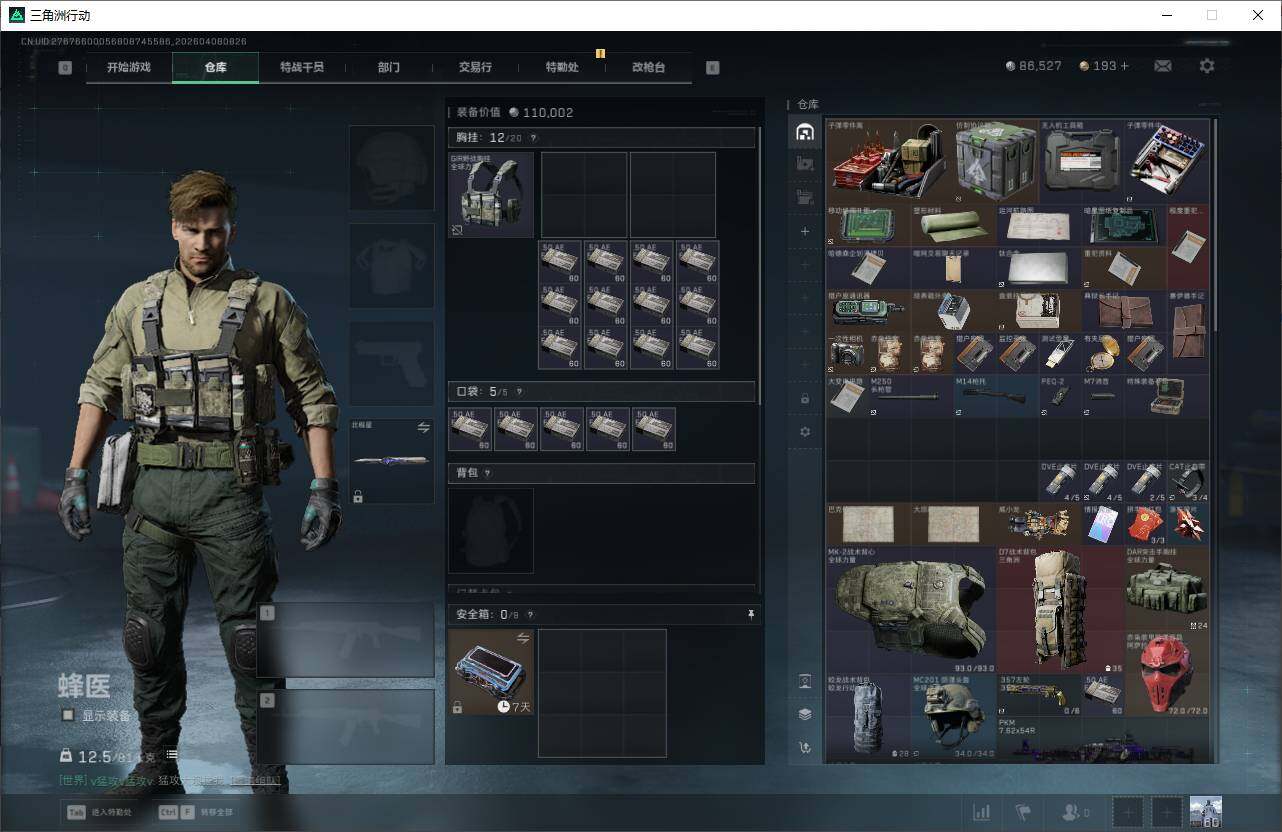Select the brass compass item in warehouse
Image resolution: width=1282 pixels, height=832 pixels.
tap(1103, 354)
